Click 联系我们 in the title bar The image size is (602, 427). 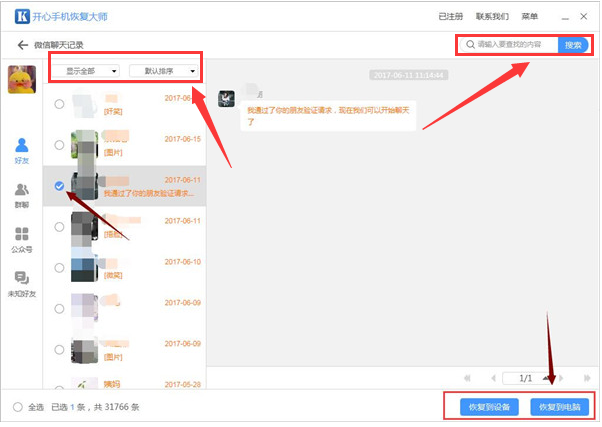pyautogui.click(x=492, y=17)
